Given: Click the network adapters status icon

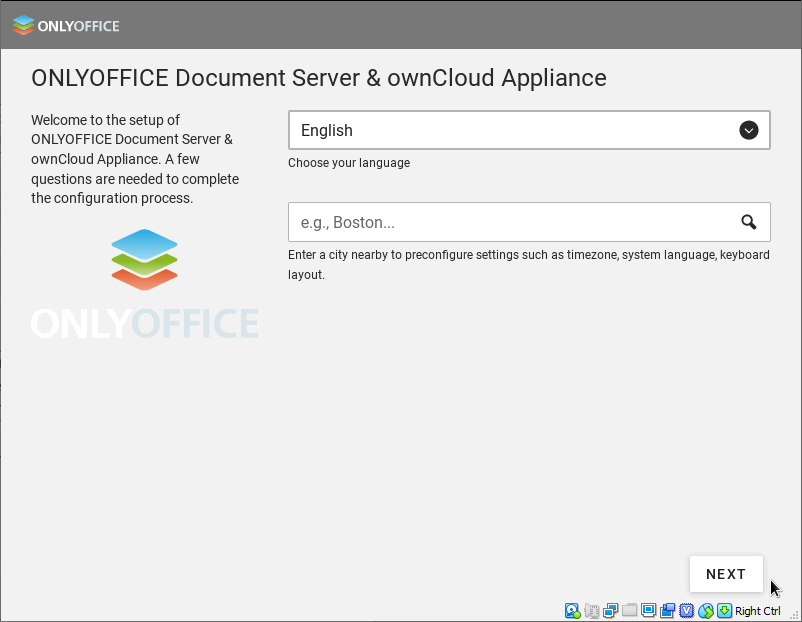Looking at the screenshot, I should (610, 611).
